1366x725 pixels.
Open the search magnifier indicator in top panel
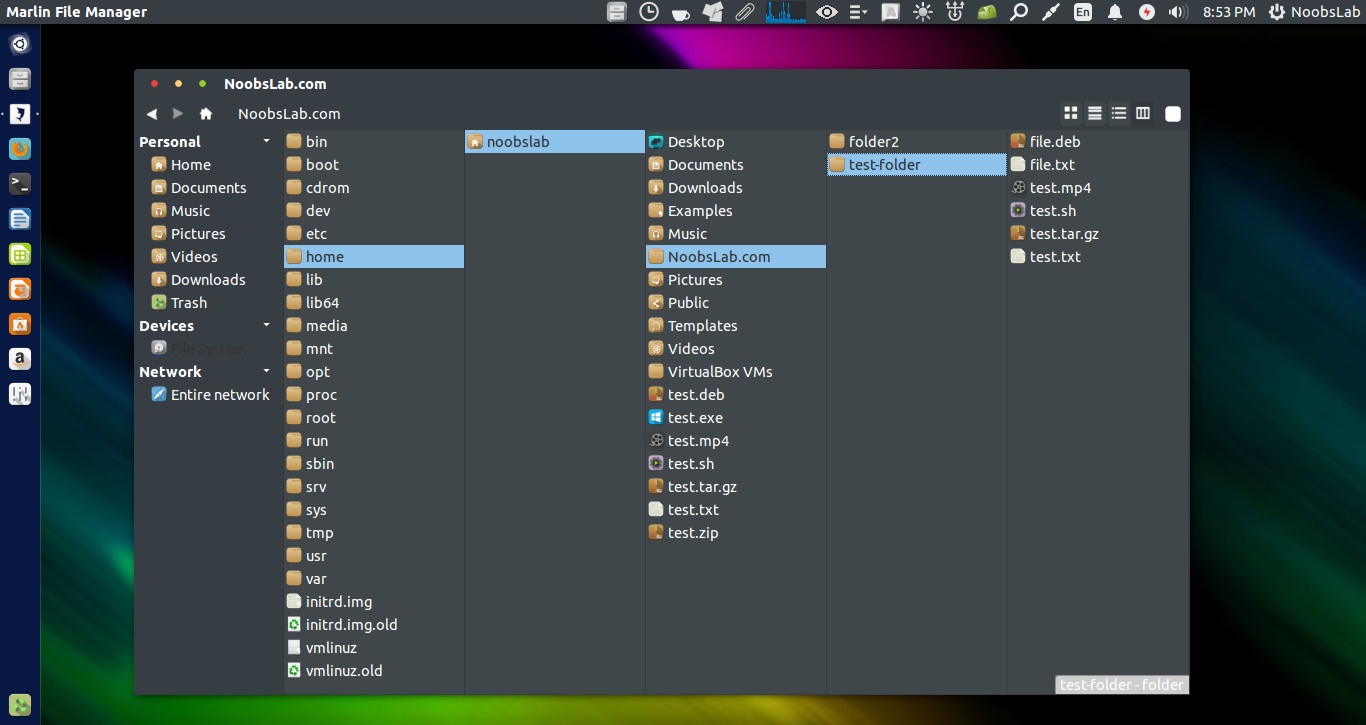pyautogui.click(x=1019, y=12)
